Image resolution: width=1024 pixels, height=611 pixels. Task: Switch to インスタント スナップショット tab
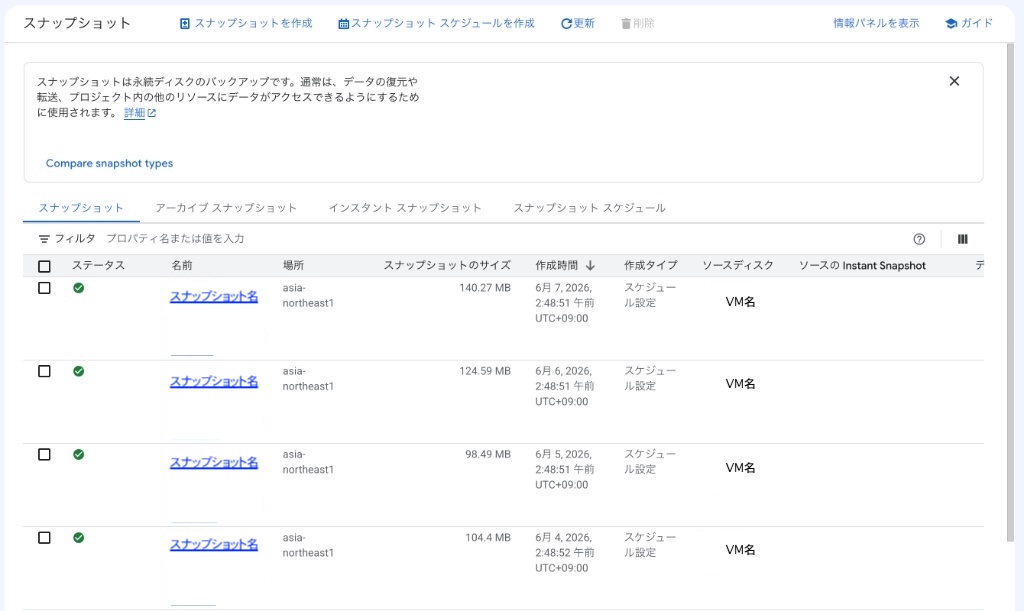click(405, 208)
